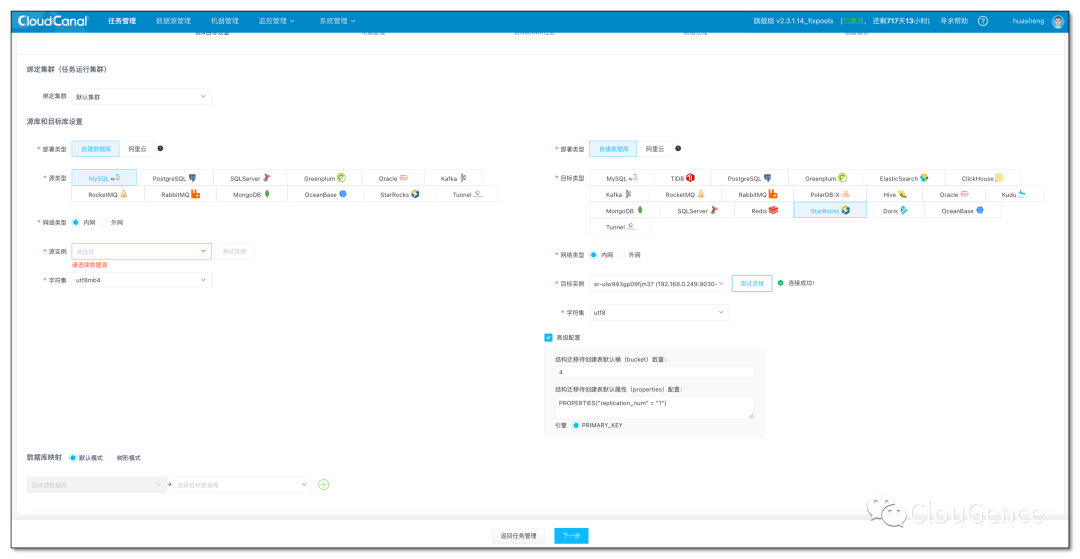Choose MongoDB as the source type
This screenshot has width=1080, height=559.
[x=252, y=194]
